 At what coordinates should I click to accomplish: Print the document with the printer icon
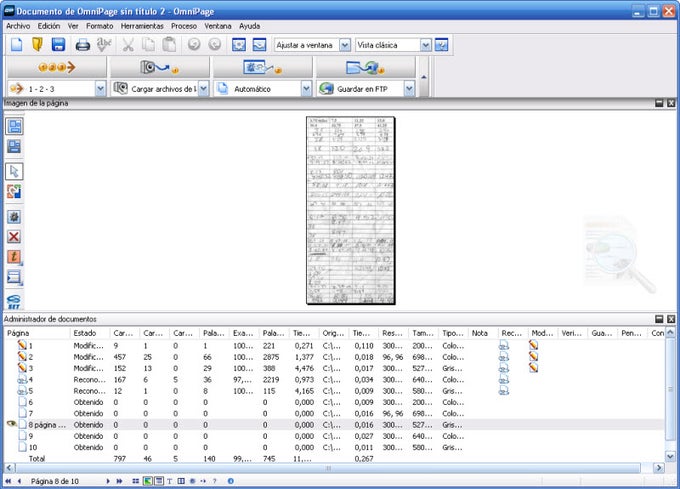pyautogui.click(x=82, y=45)
